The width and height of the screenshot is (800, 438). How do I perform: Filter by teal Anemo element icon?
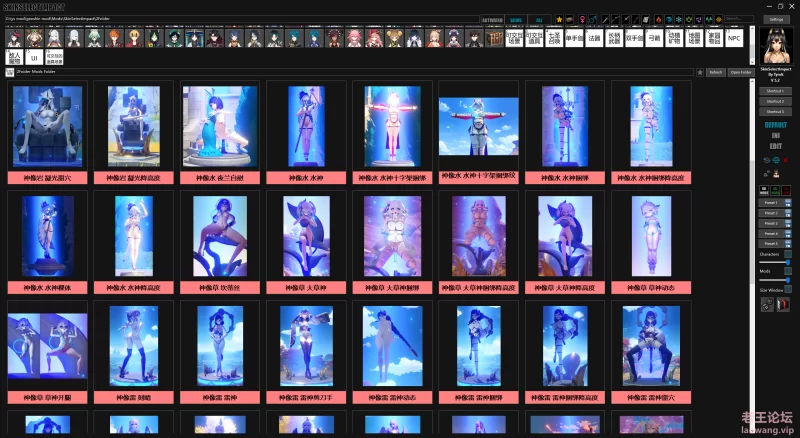(x=709, y=19)
